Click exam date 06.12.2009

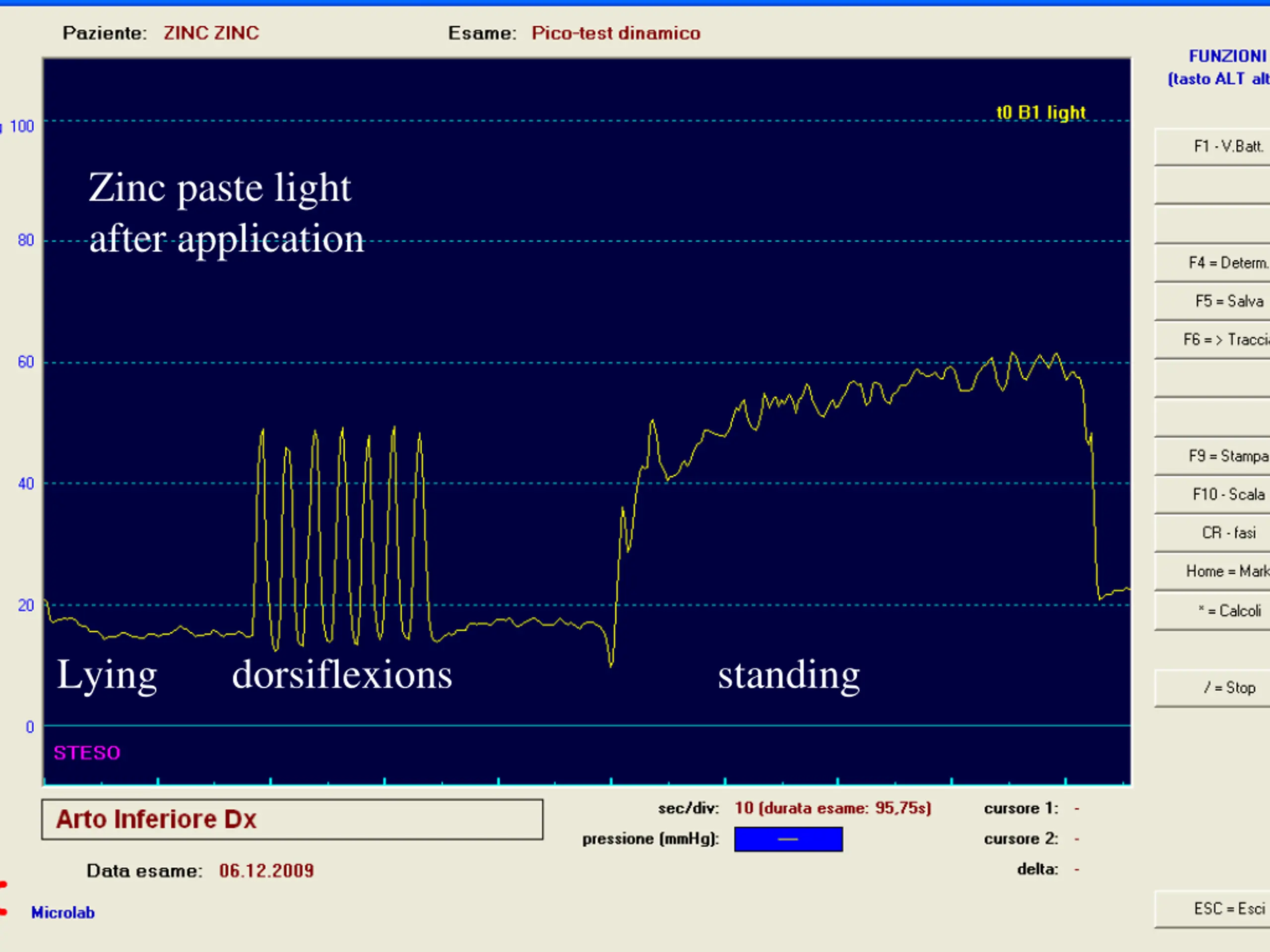point(266,871)
